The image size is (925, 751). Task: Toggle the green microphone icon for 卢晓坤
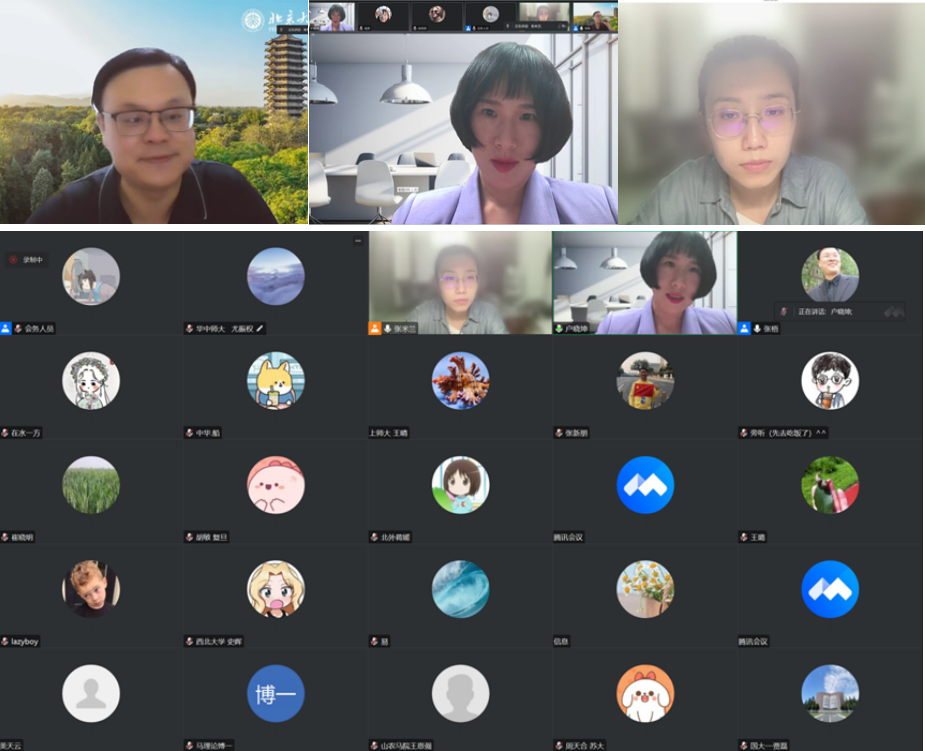tap(559, 328)
